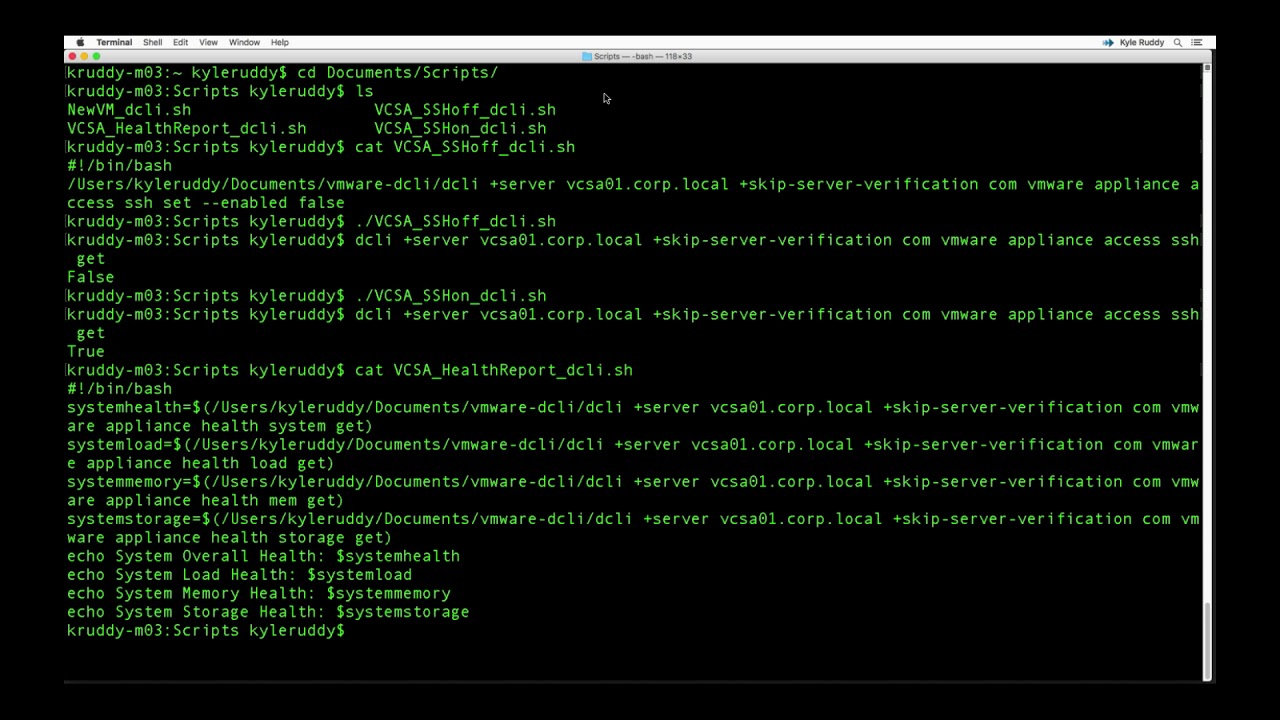The width and height of the screenshot is (1280, 720).
Task: Click 'Scripts — -bash — 118×33' window title
Action: pyautogui.click(x=643, y=56)
